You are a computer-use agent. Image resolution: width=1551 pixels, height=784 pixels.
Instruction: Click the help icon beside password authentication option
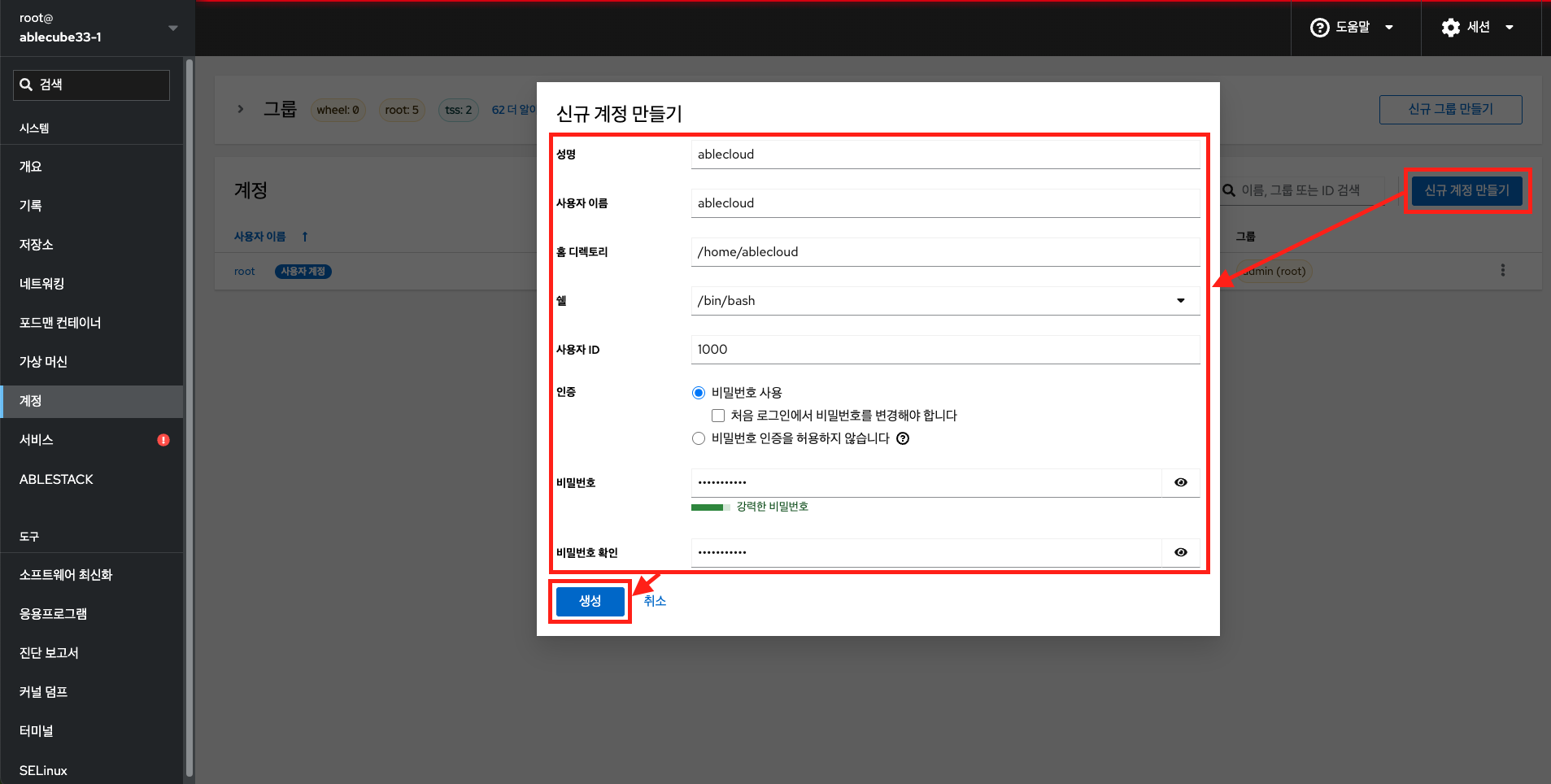click(x=903, y=439)
